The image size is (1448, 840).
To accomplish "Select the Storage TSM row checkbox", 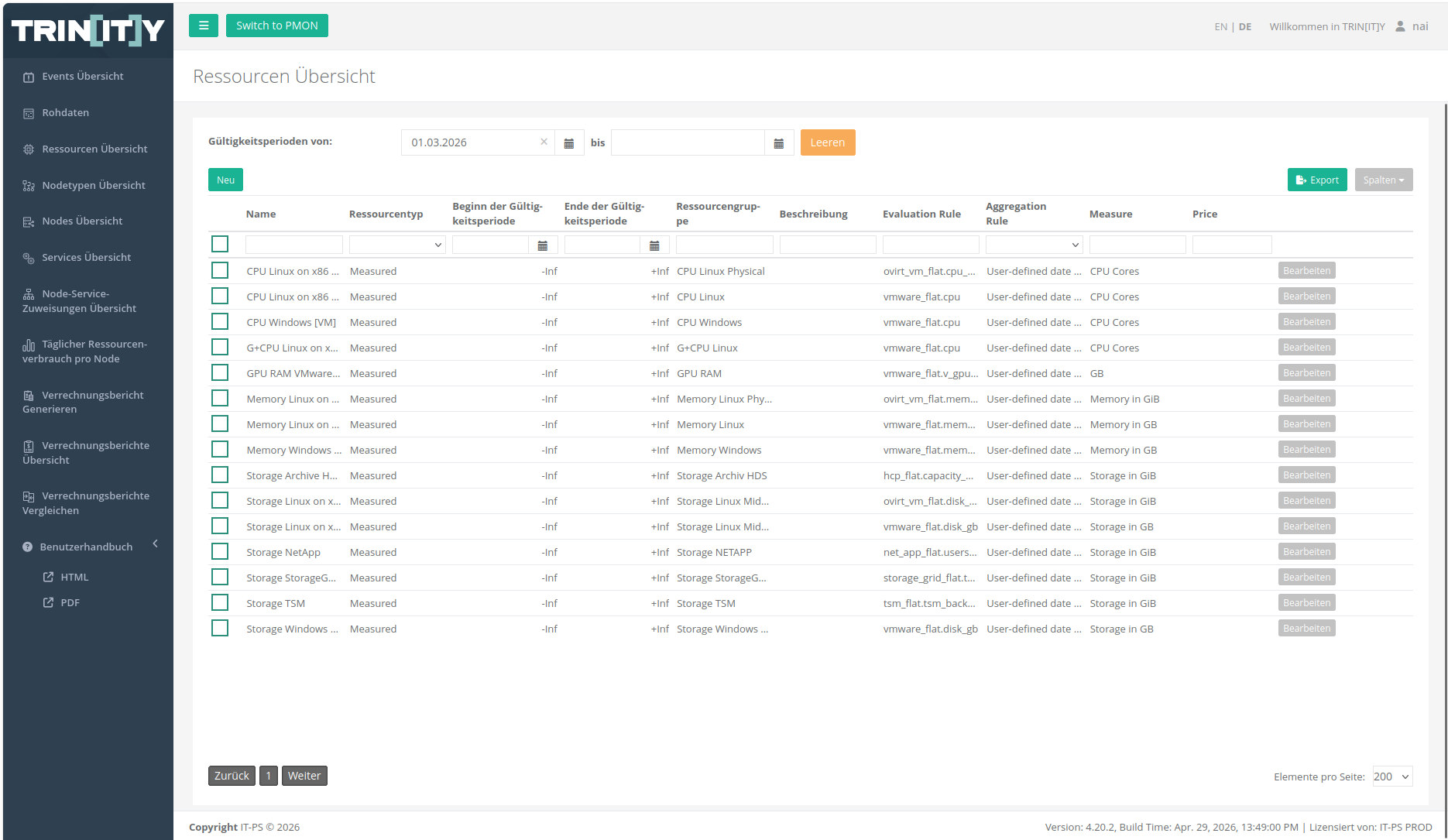I will pos(220,602).
